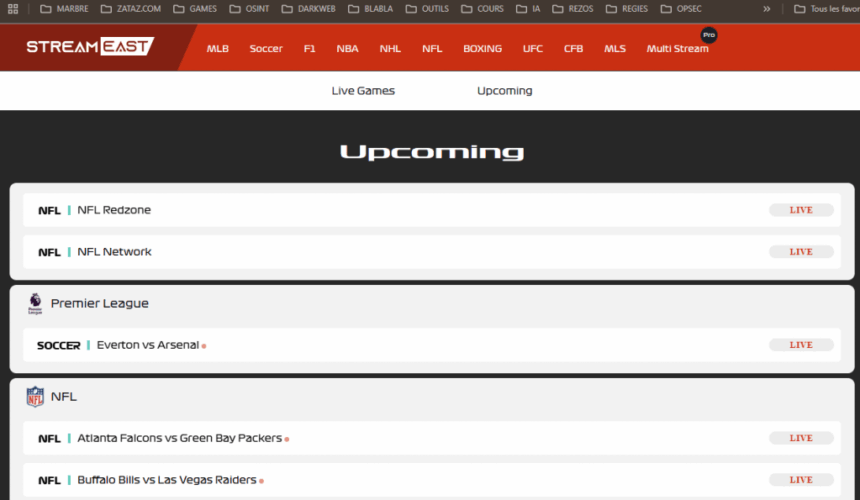This screenshot has height=500, width=860.
Task: Click the NFL shield logo icon
Action: [35, 396]
